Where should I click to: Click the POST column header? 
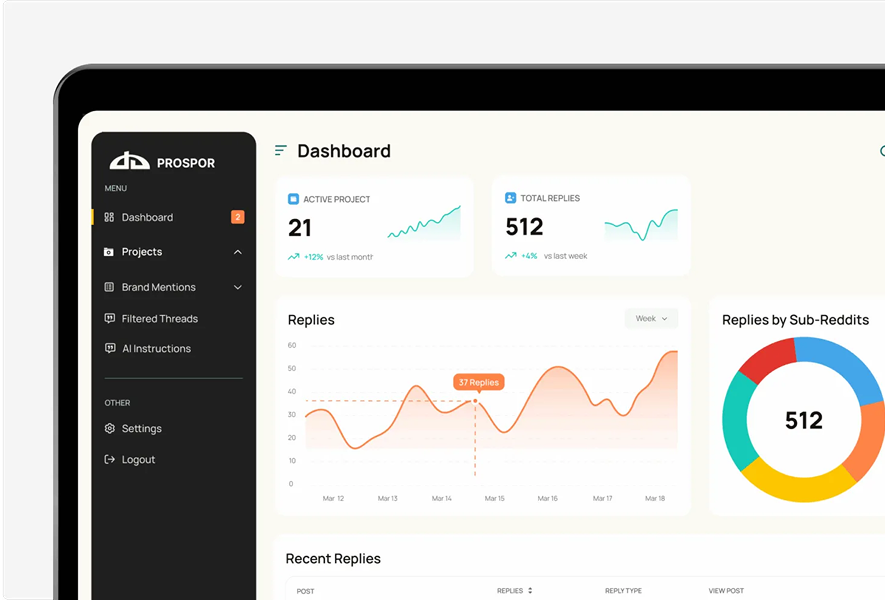(x=305, y=592)
